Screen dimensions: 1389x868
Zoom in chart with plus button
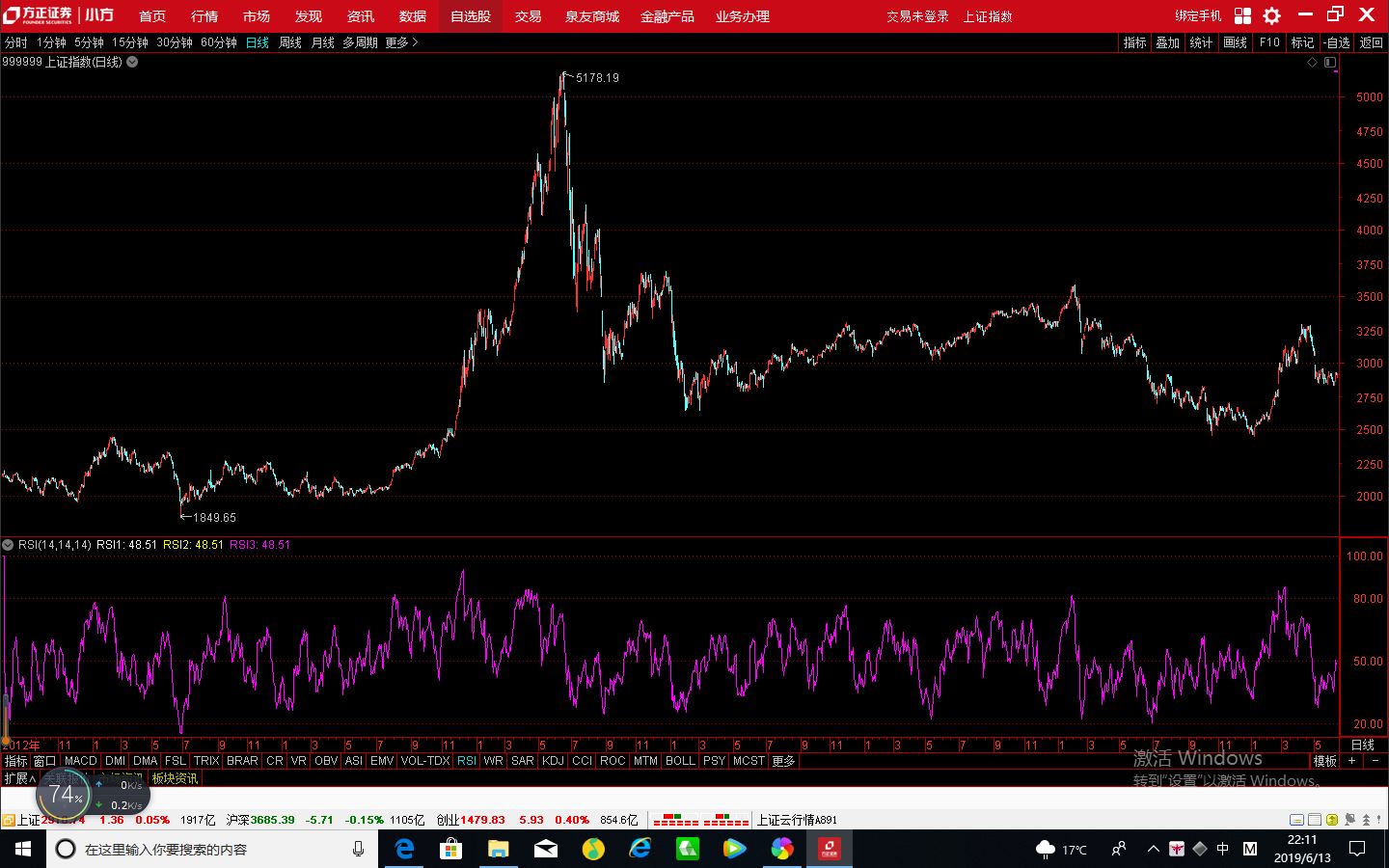coord(1352,761)
